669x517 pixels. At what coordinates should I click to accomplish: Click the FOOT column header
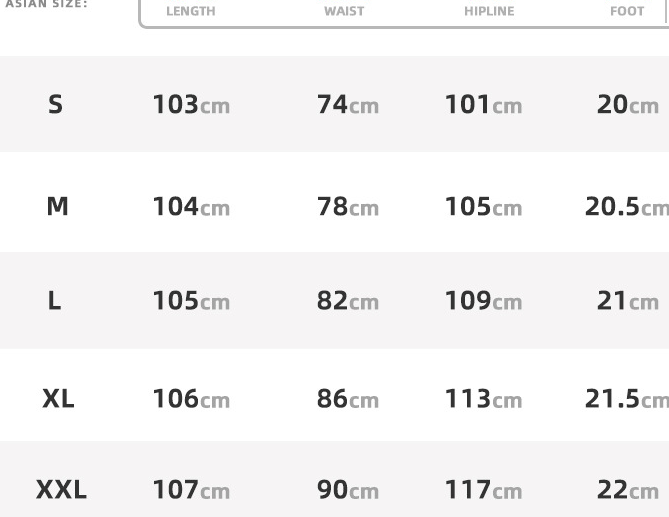click(x=627, y=12)
